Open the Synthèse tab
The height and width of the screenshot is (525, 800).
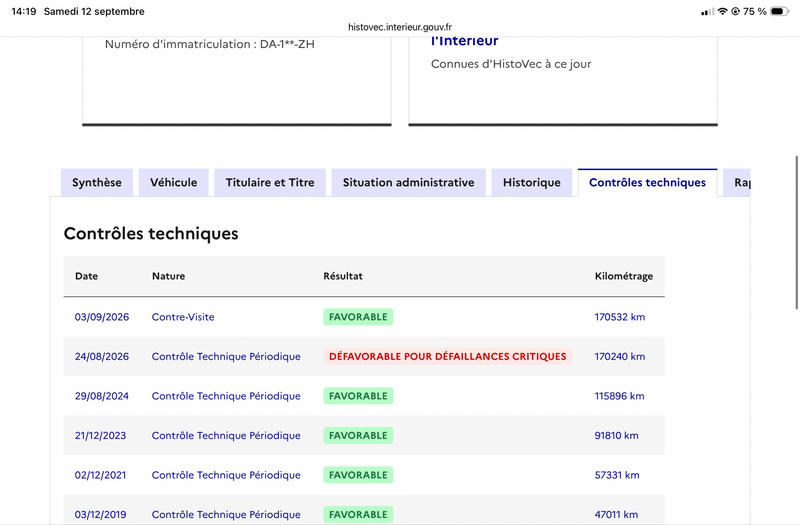[x=96, y=183]
